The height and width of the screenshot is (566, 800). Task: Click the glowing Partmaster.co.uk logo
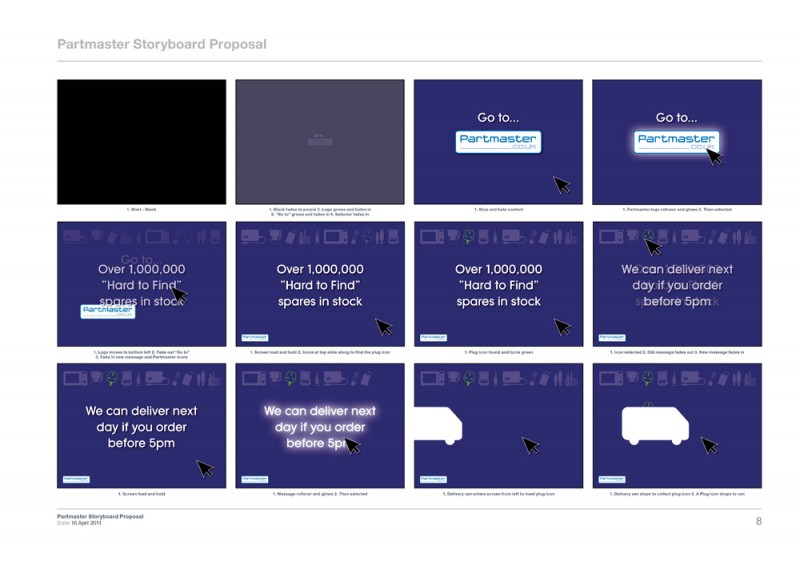(x=676, y=142)
